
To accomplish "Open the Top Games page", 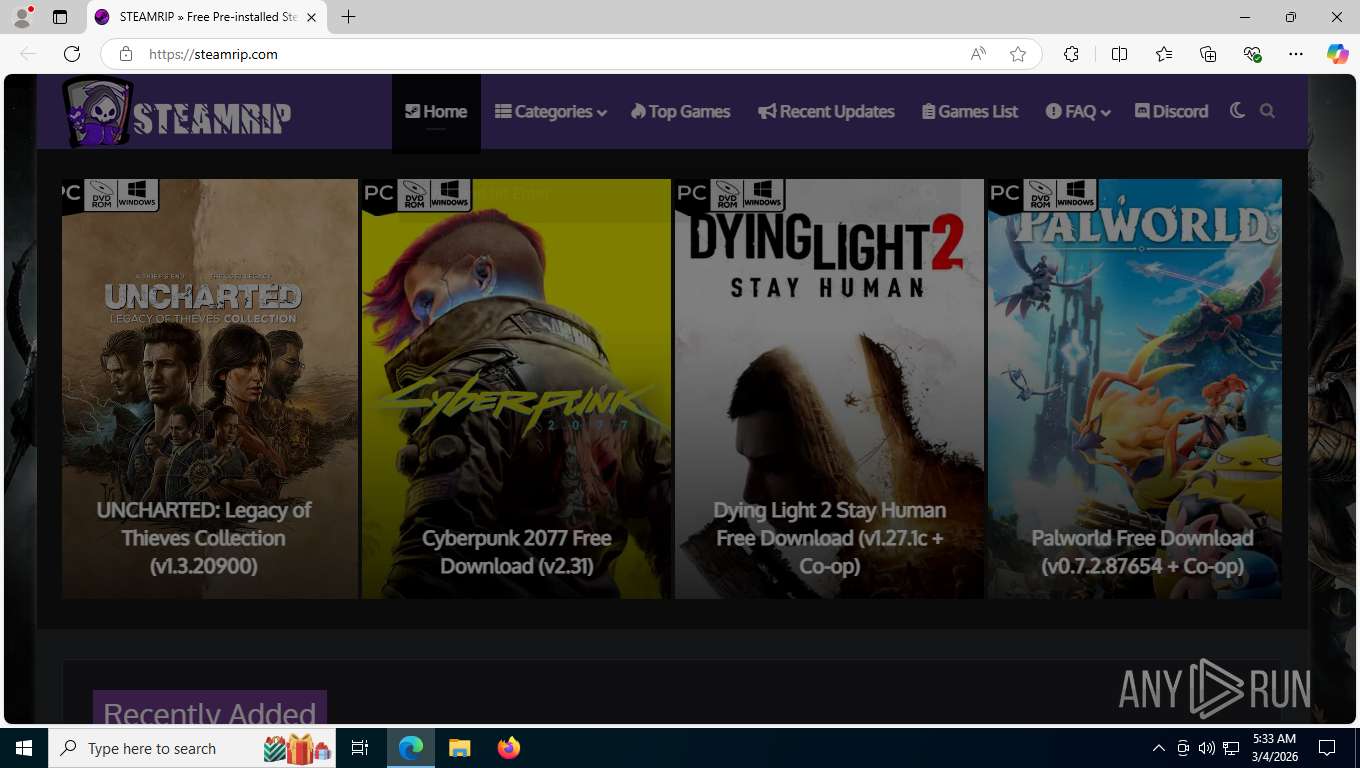I will coord(680,112).
